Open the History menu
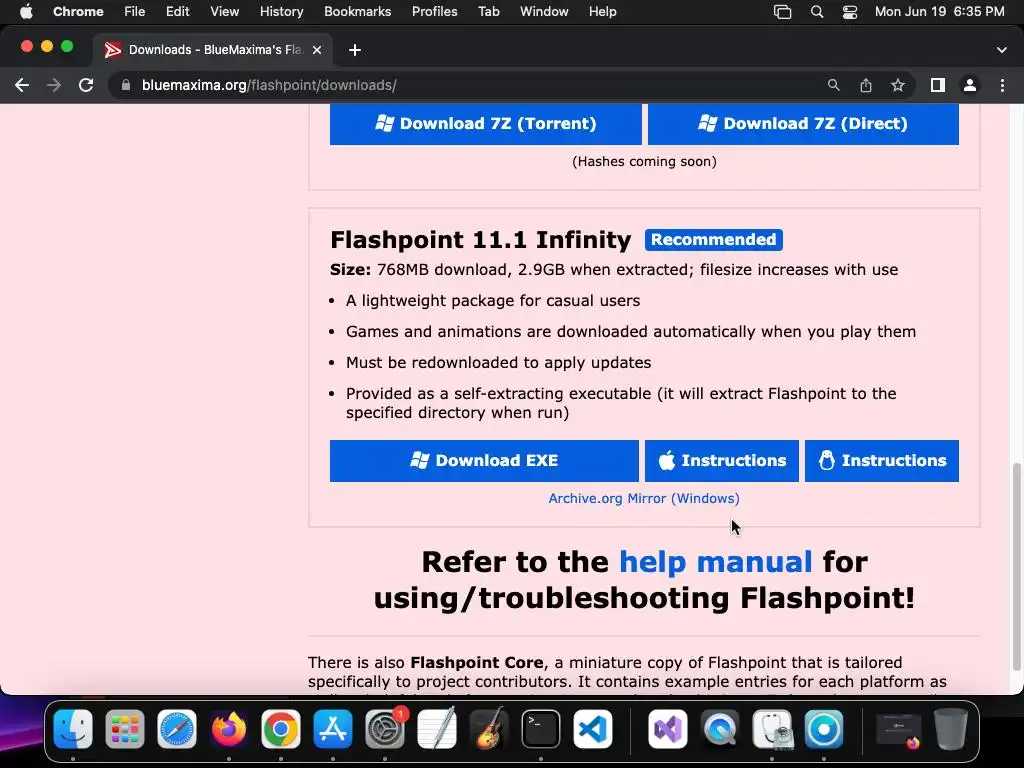This screenshot has height=768, width=1024. click(x=281, y=12)
